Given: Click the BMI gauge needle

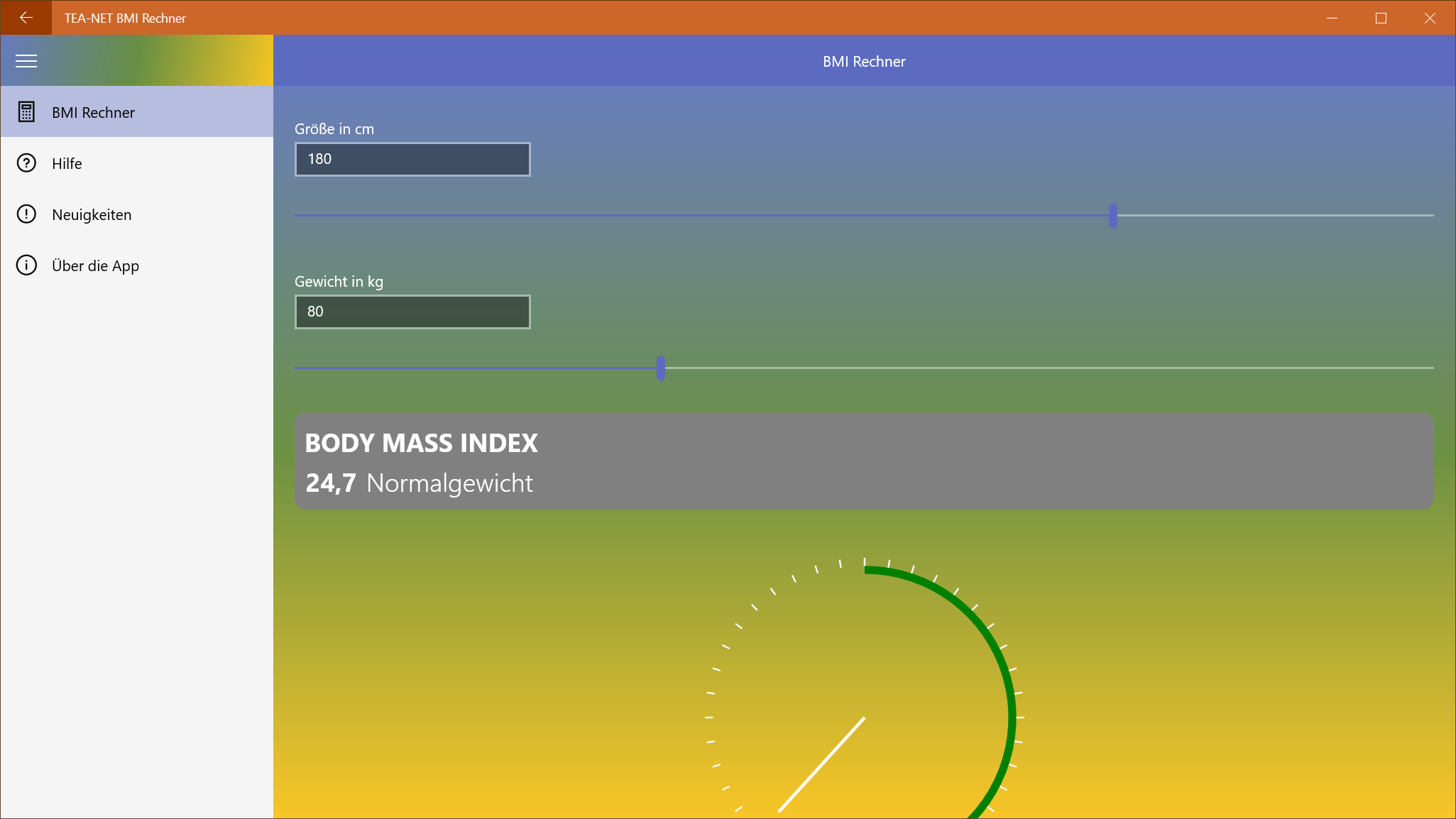Looking at the screenshot, I should pyautogui.click(x=822, y=764).
